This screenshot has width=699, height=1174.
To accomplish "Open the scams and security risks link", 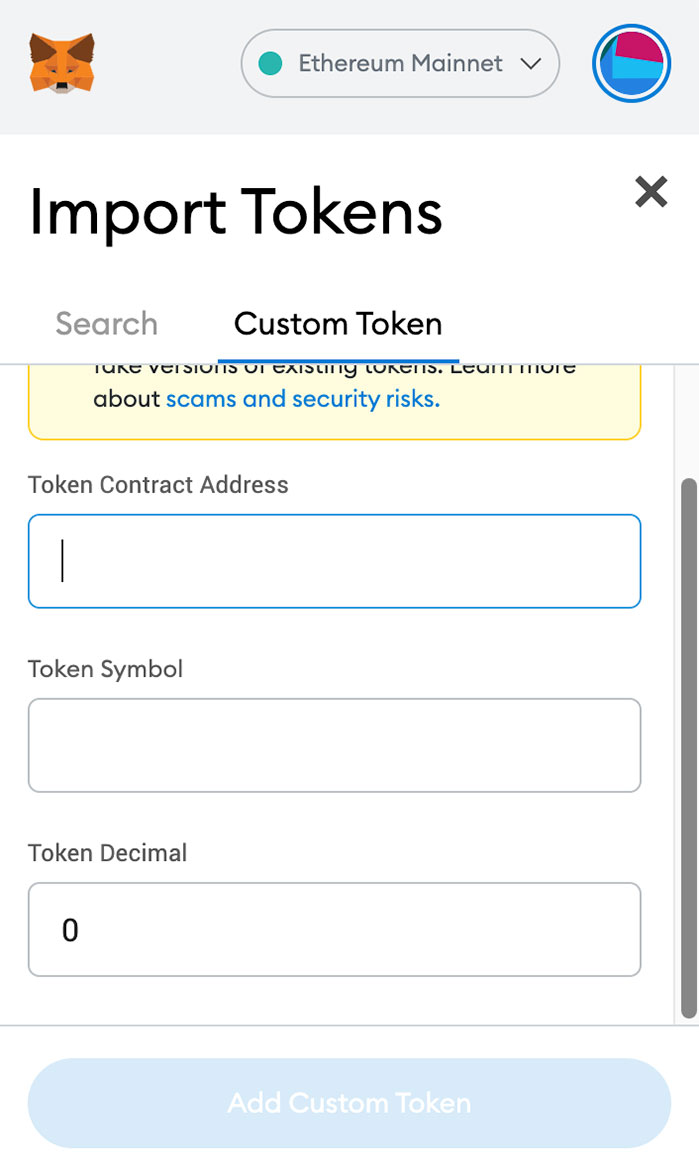I will 302,399.
